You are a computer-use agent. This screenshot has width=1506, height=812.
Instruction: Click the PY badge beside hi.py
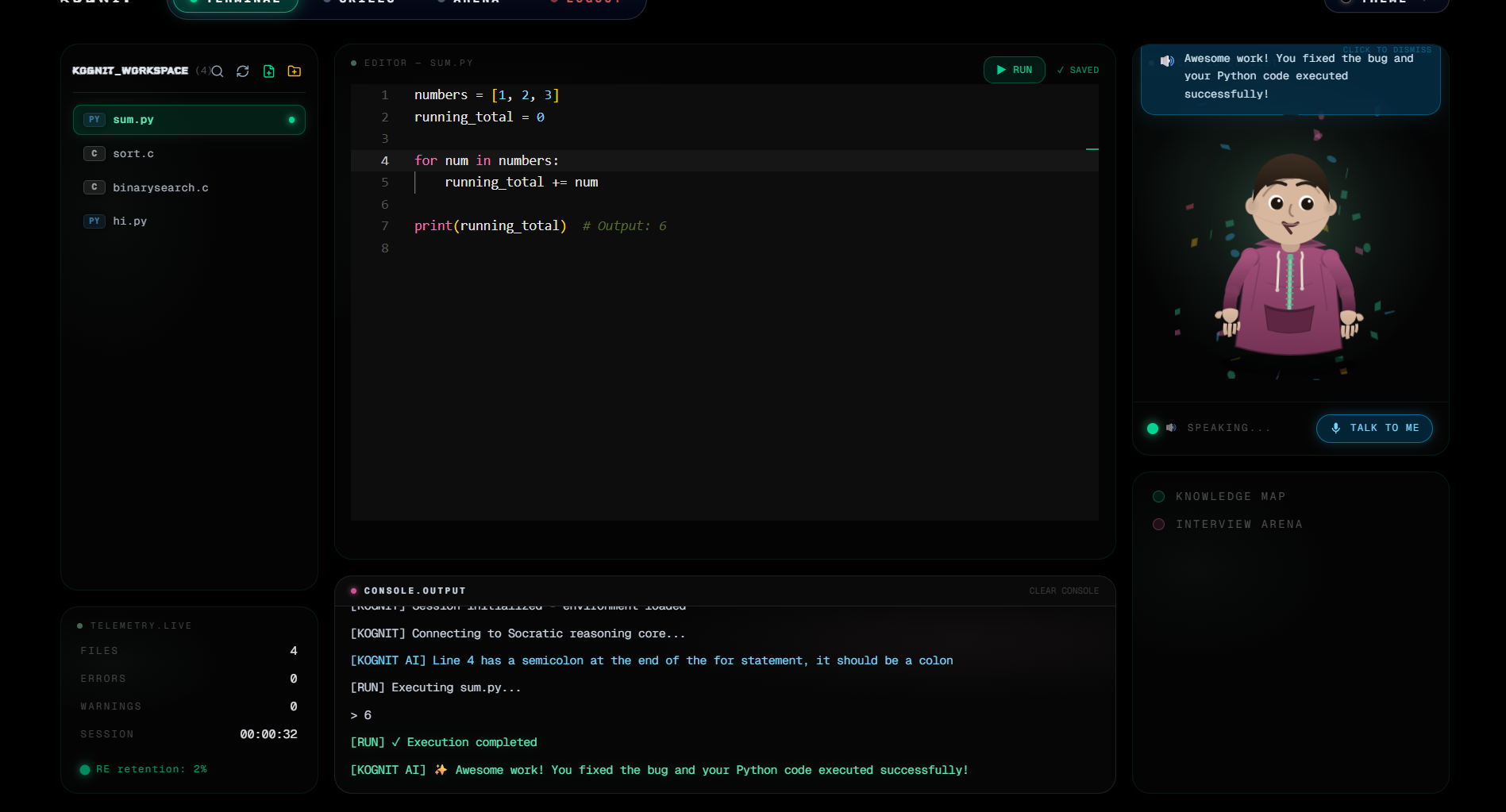(x=94, y=221)
